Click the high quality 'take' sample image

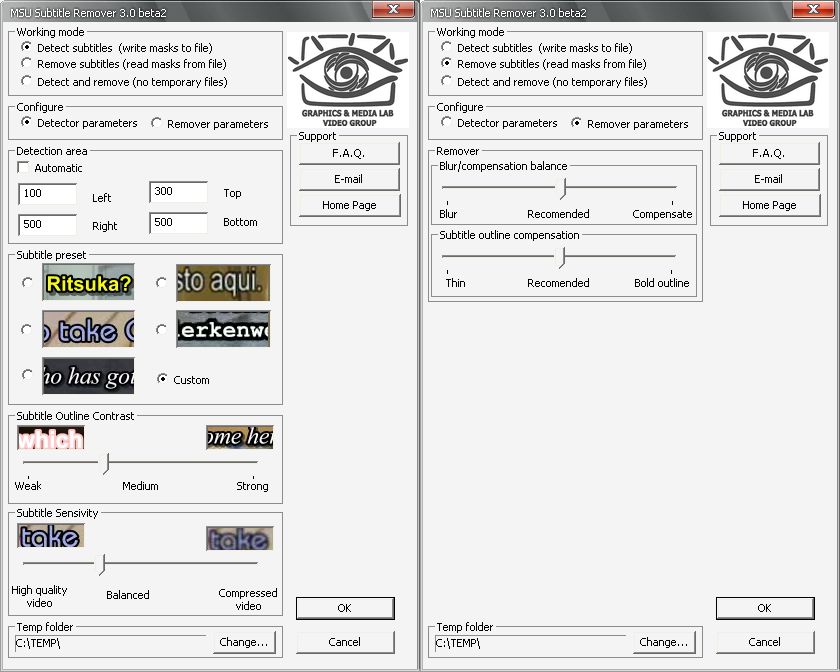coord(51,536)
